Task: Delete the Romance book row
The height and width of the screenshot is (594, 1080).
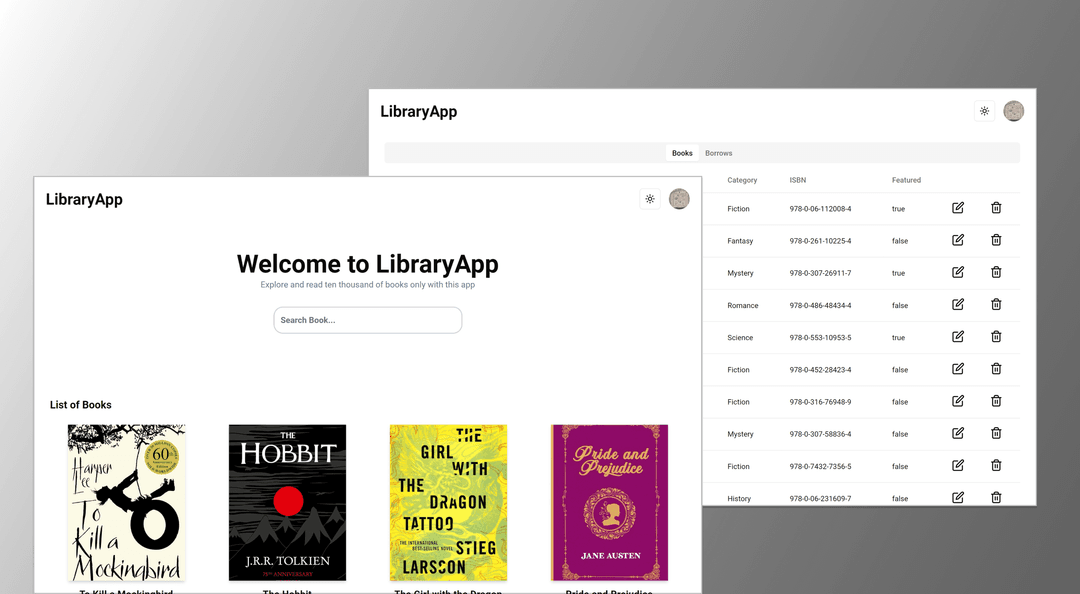Action: (x=996, y=304)
